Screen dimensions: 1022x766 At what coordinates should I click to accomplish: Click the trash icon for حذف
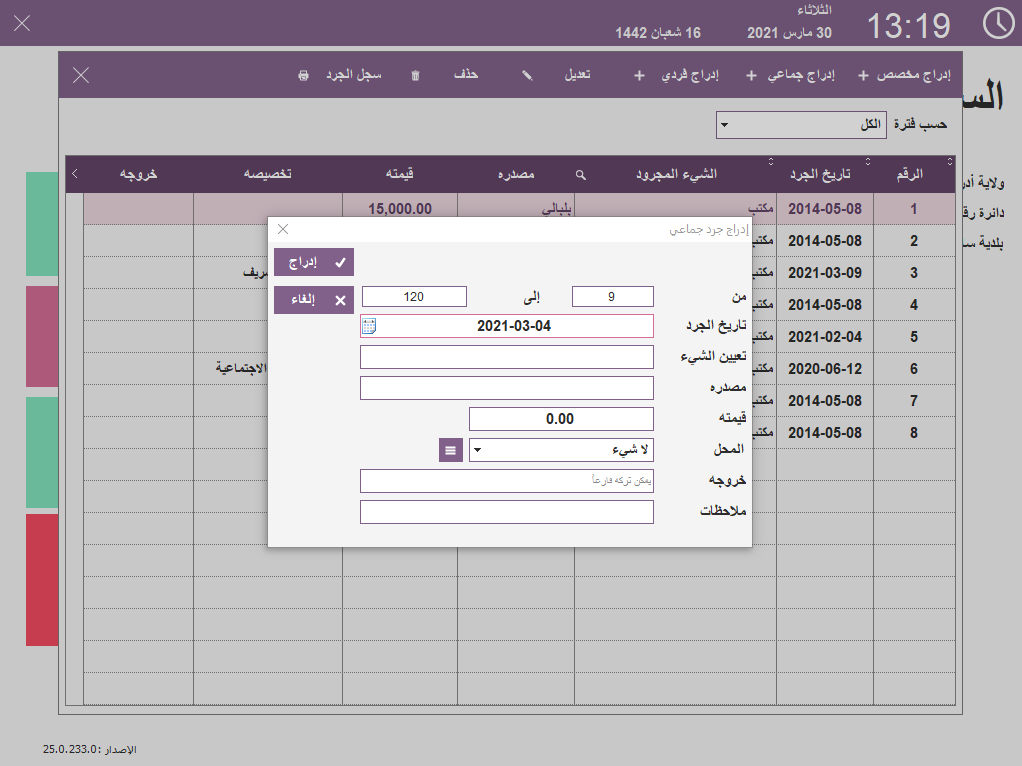415,76
